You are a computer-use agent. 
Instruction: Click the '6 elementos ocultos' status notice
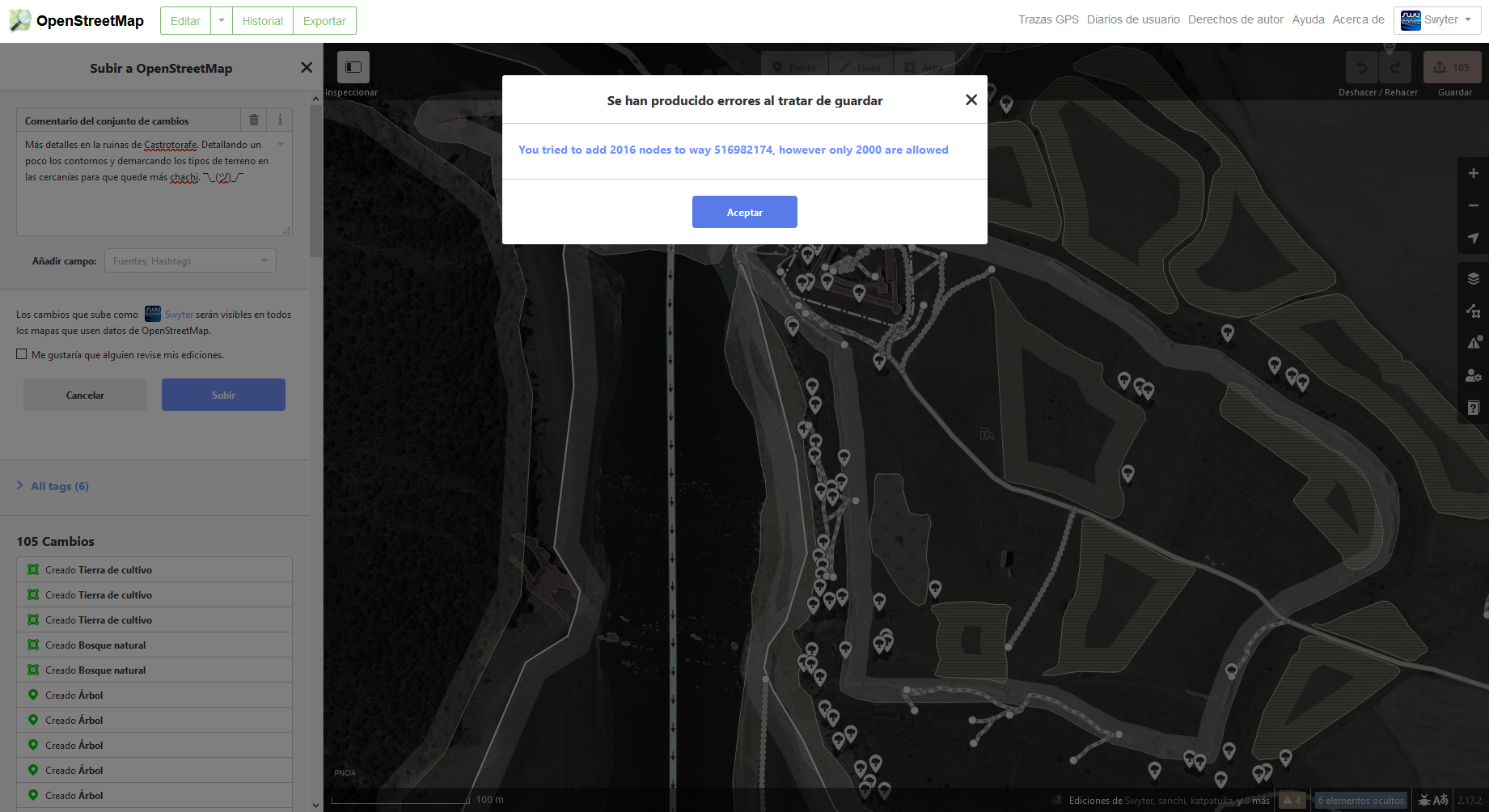click(x=1360, y=800)
